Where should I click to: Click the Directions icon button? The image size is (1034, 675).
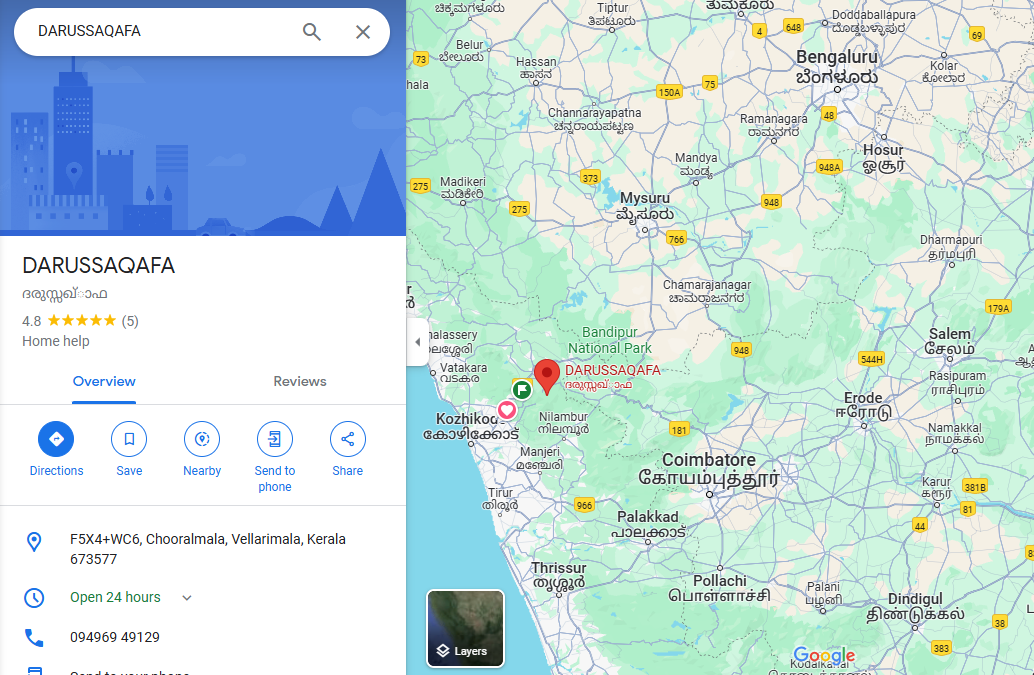56,439
